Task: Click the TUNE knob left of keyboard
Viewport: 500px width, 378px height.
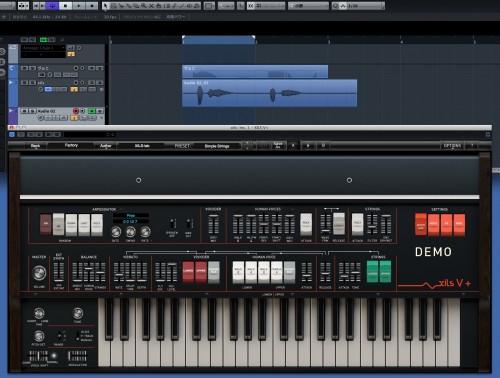Action: point(78,313)
